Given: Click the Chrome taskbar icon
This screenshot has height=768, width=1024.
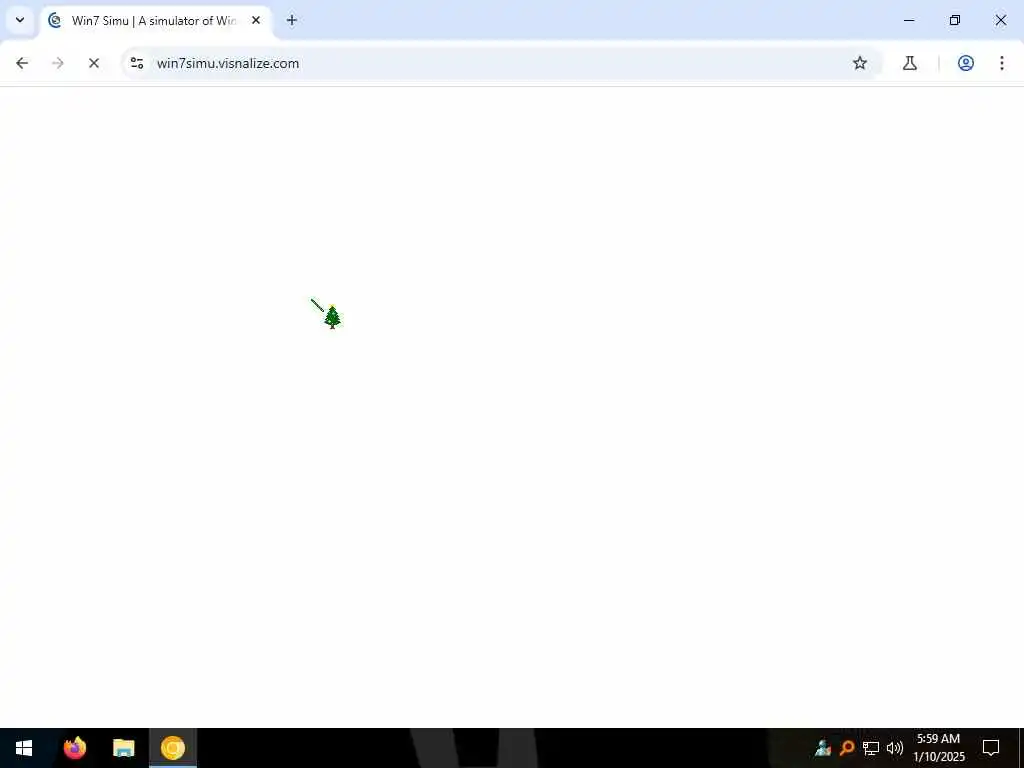Looking at the screenshot, I should (x=173, y=748).
